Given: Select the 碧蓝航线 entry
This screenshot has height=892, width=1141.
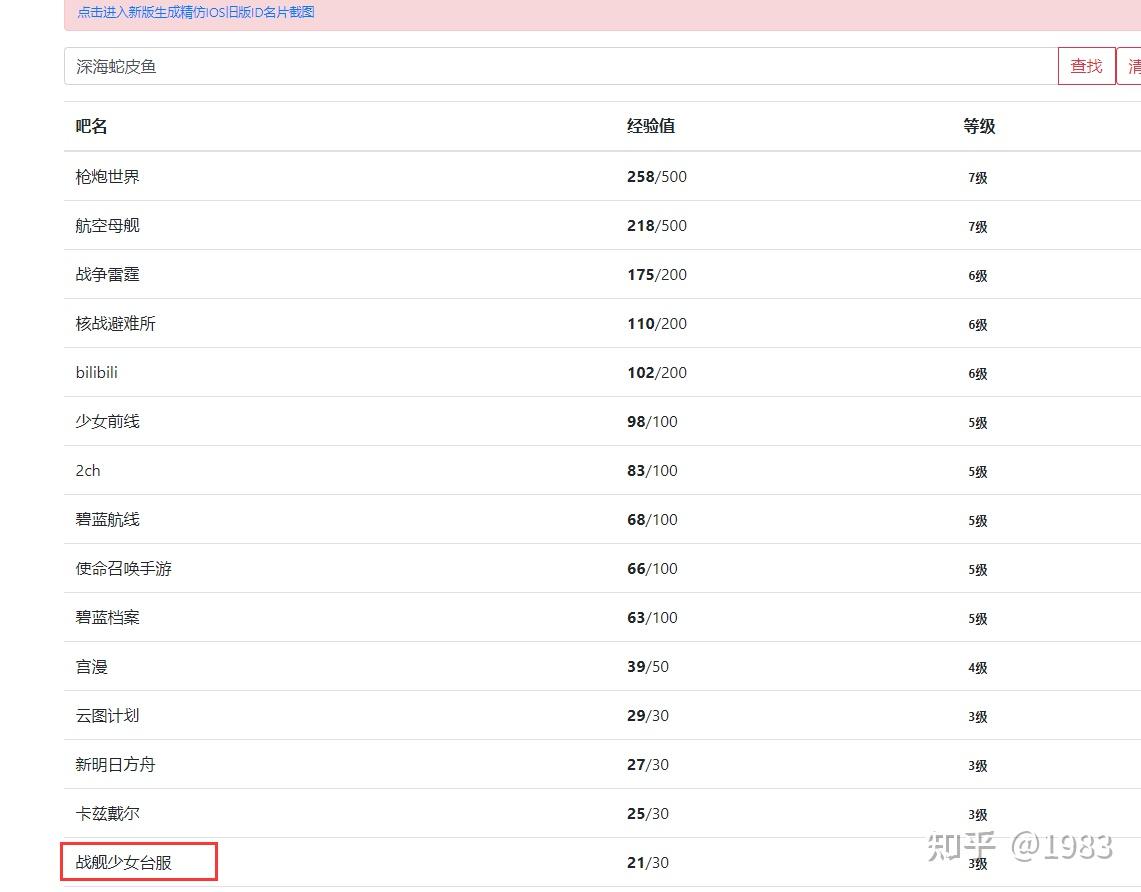Looking at the screenshot, I should tap(107, 519).
